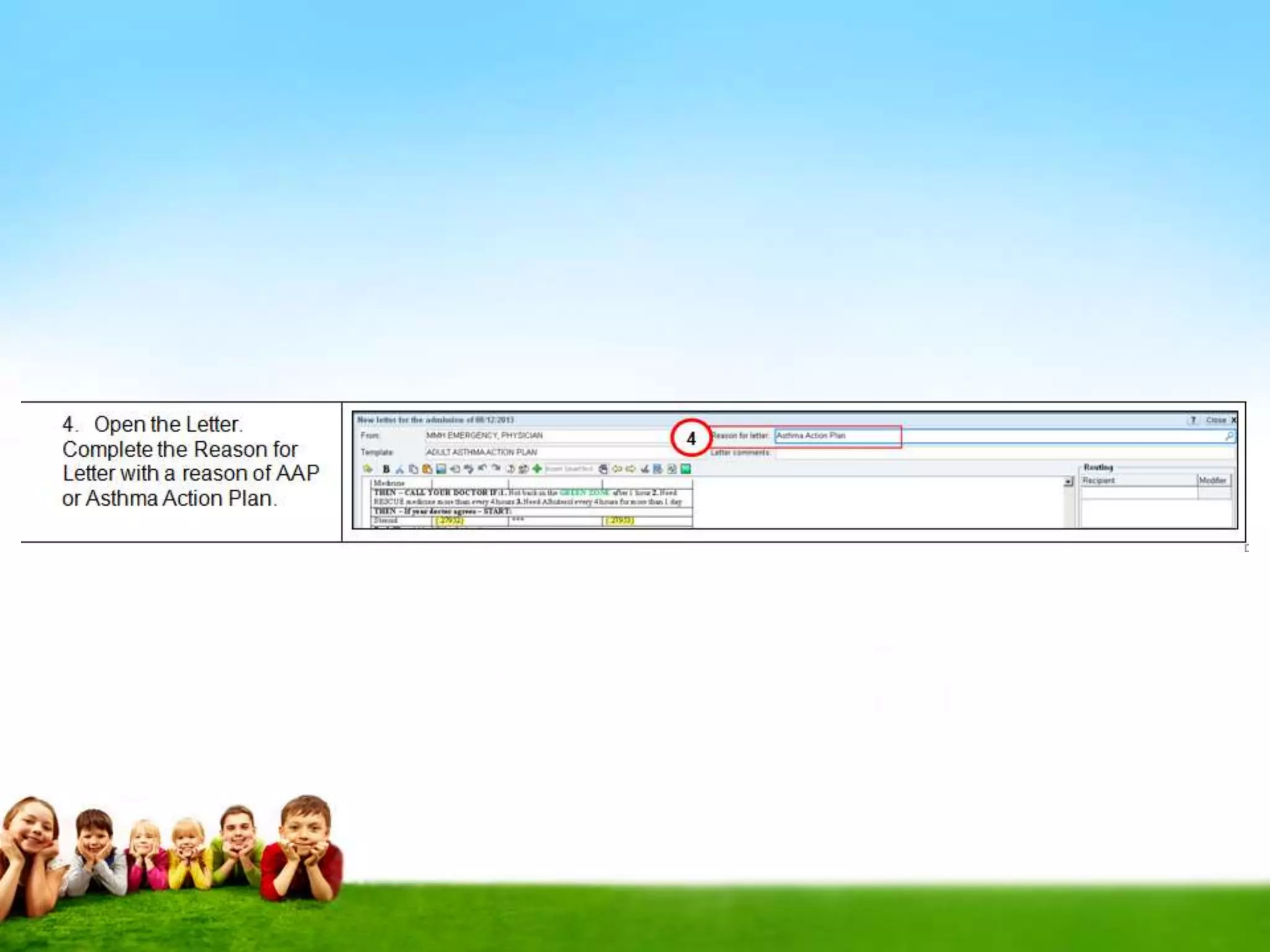Click the paste clipboard icon

pyautogui.click(x=427, y=469)
